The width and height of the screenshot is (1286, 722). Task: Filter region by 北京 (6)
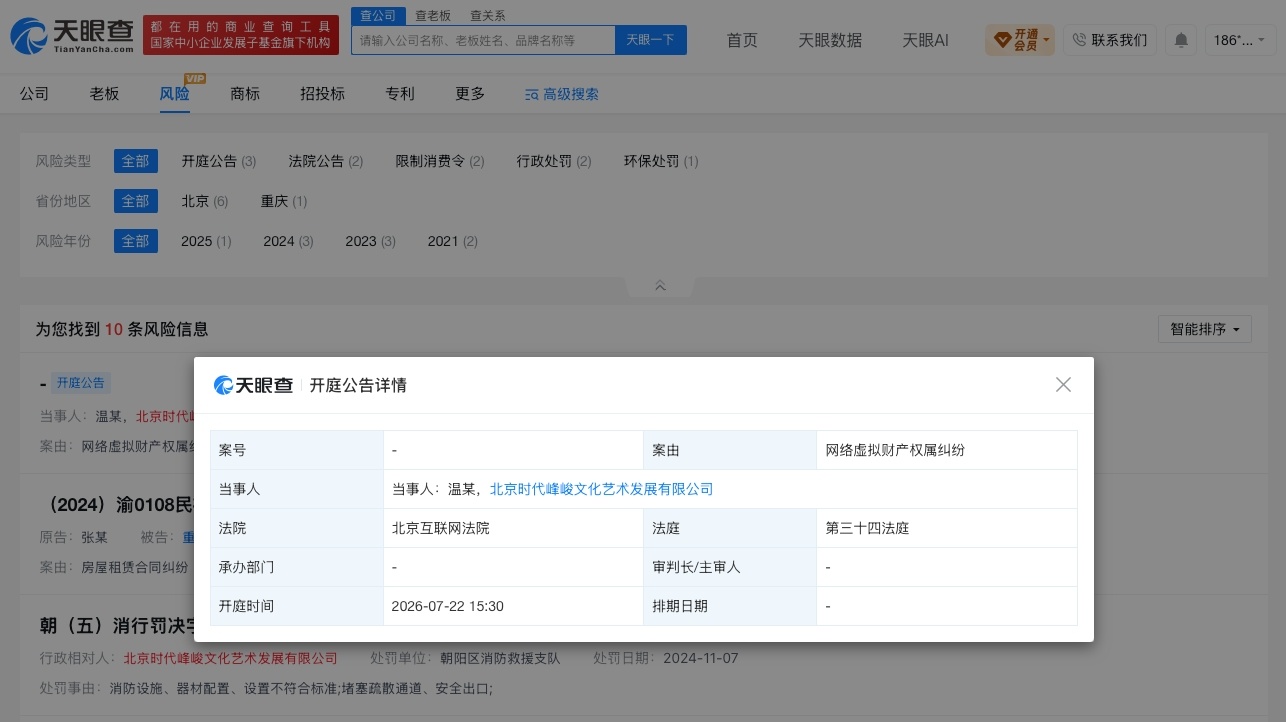click(205, 201)
